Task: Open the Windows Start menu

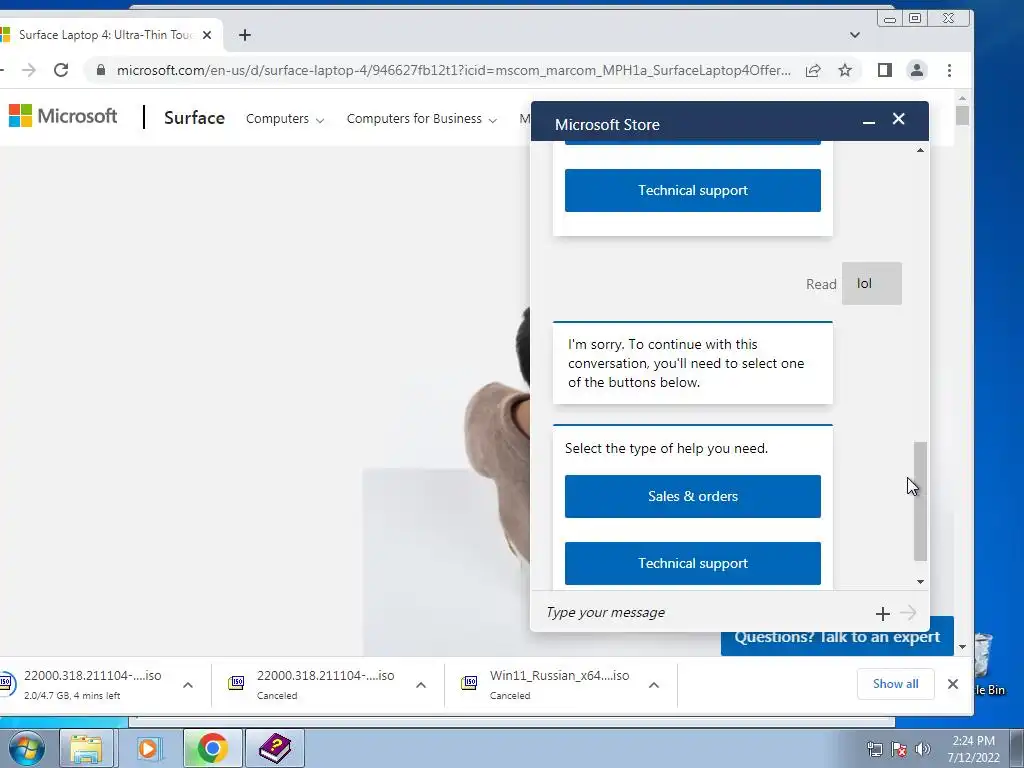Action: click(x=26, y=748)
